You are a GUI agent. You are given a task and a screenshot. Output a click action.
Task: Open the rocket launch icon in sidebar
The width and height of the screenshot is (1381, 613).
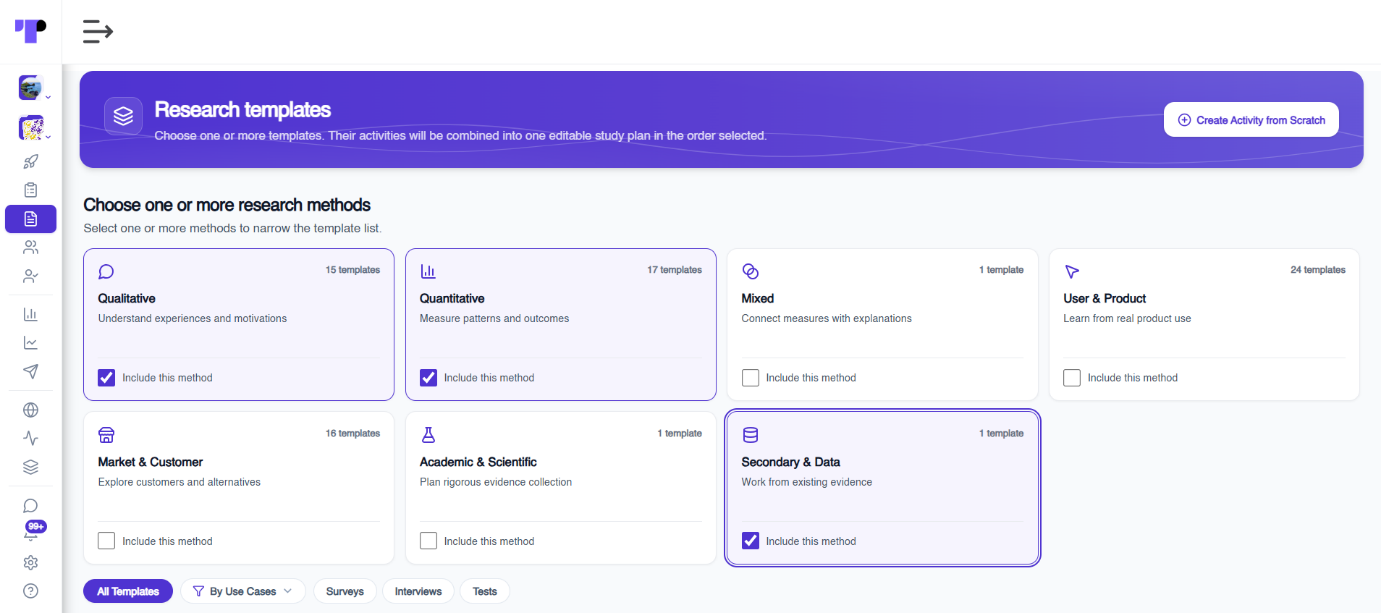[31, 162]
